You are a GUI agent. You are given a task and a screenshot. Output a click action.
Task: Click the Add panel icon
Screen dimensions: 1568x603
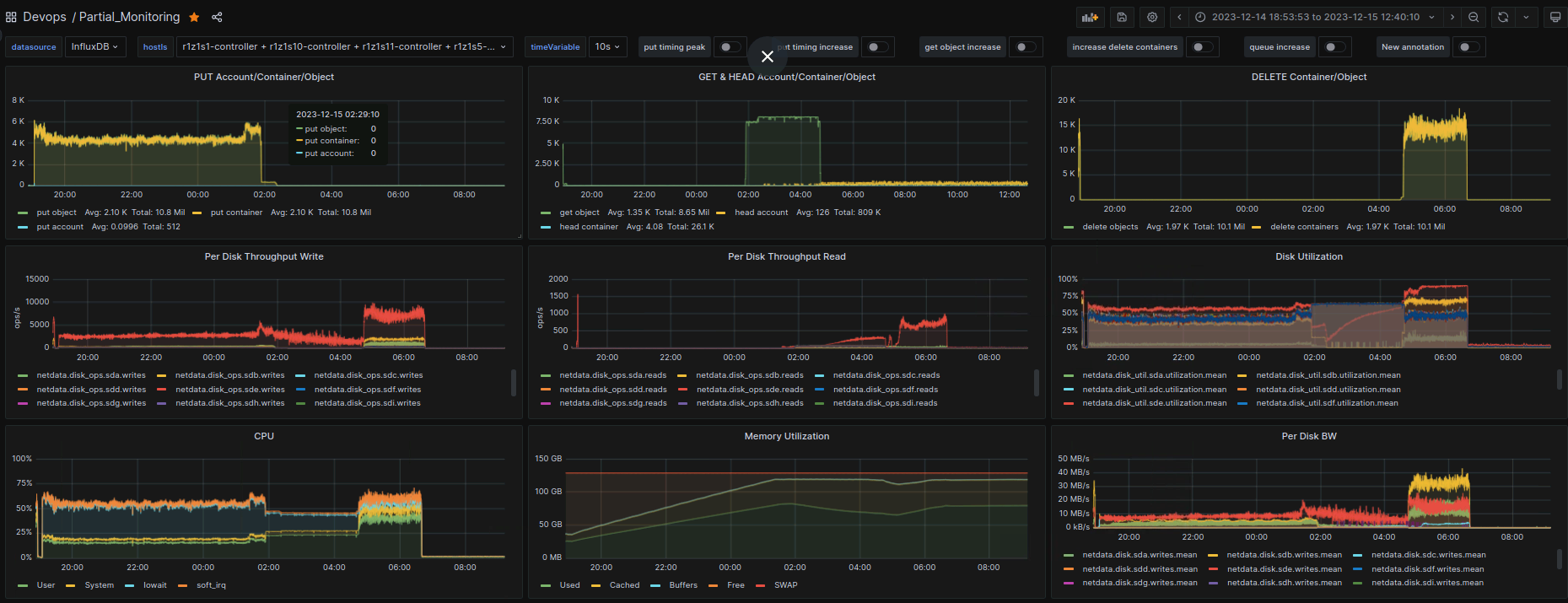click(1091, 17)
